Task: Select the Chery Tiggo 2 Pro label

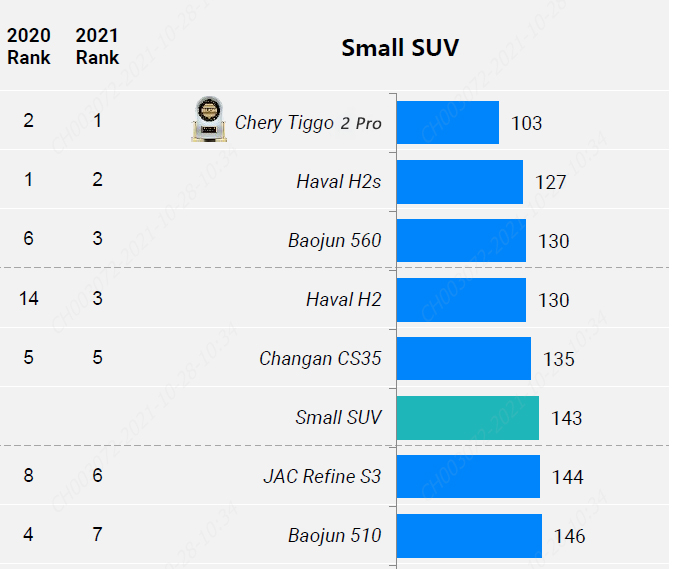Action: pyautogui.click(x=308, y=123)
